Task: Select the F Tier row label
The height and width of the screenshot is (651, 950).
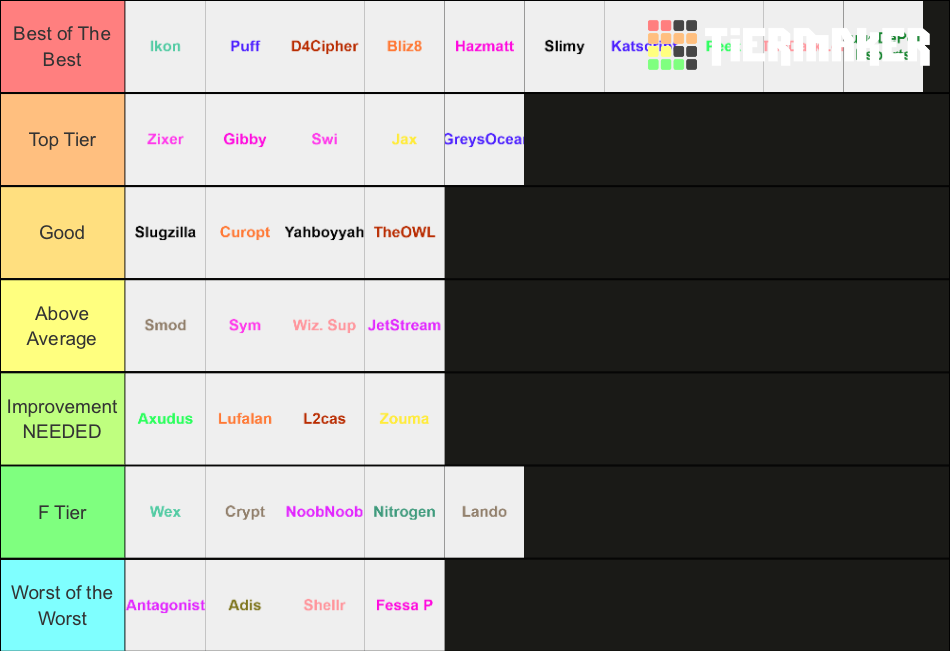Action: tap(62, 511)
